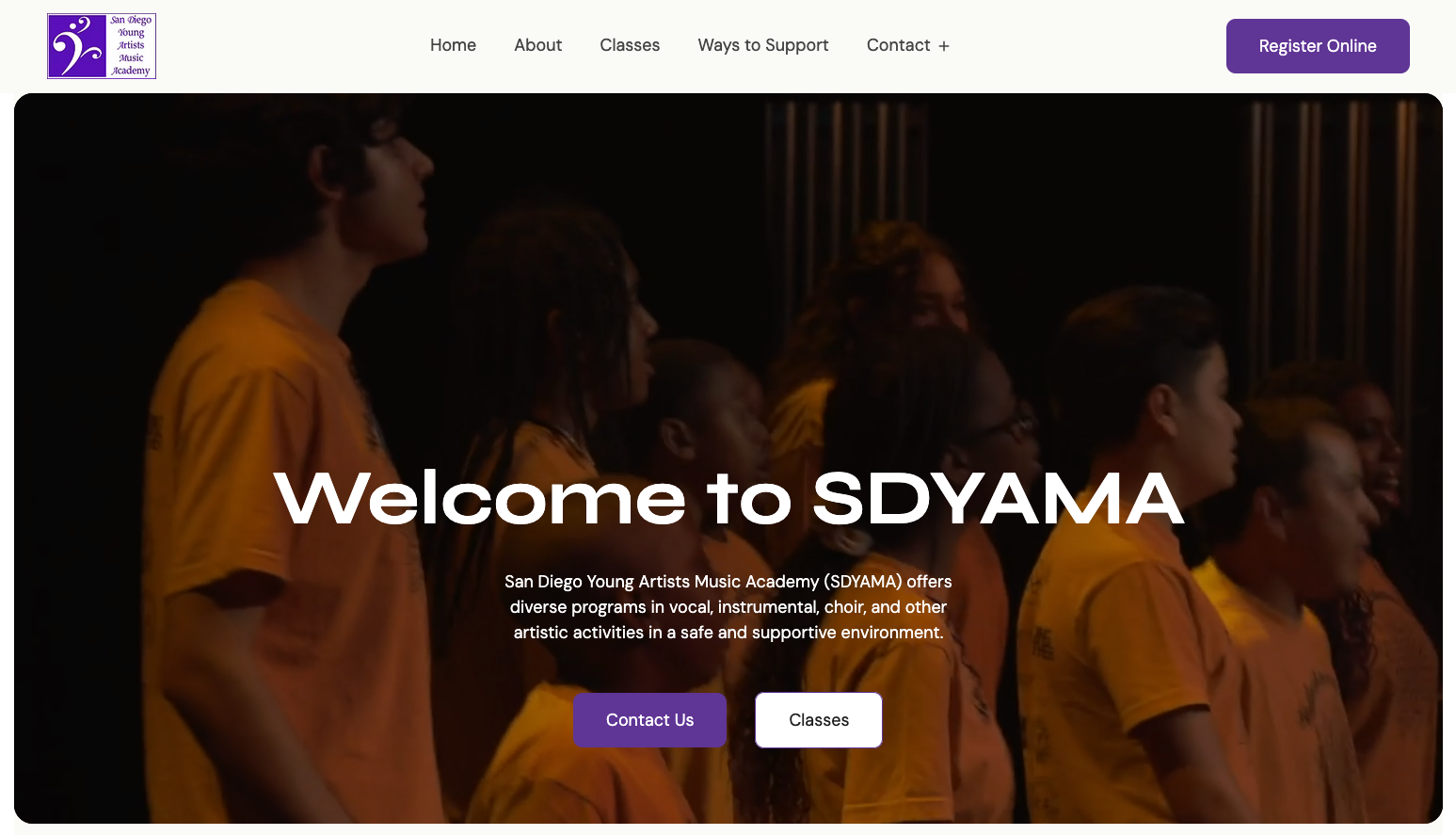Click the SDYAMA description paragraph
1456x835 pixels.
pyautogui.click(x=728, y=607)
